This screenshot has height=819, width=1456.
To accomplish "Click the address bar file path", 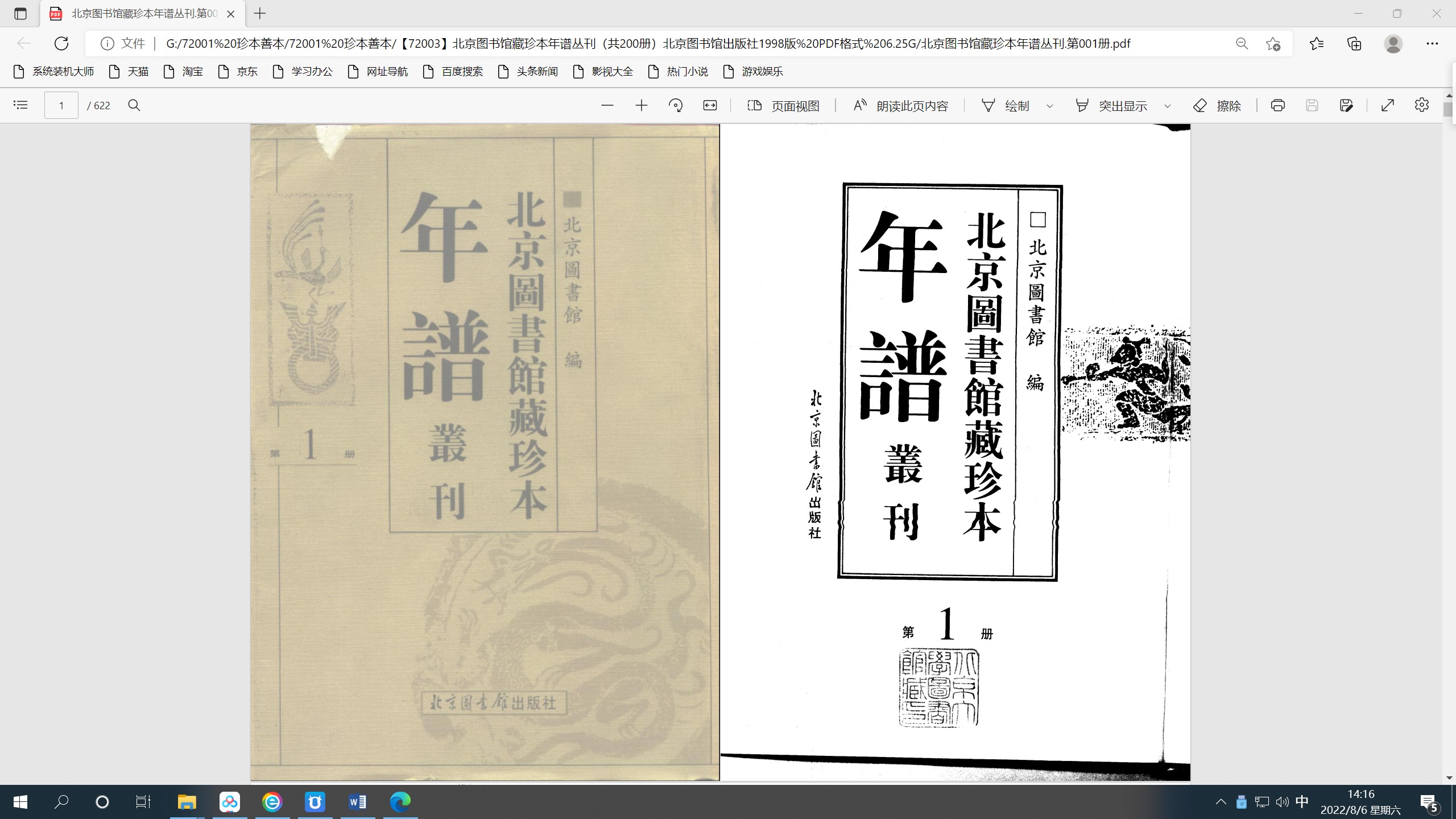I will point(648,43).
